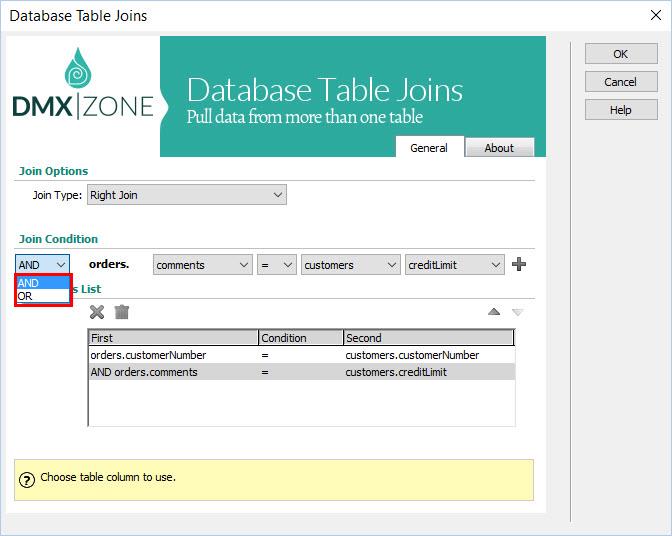Click the First column header
Image resolution: width=672 pixels, height=536 pixels.
pyautogui.click(x=173, y=338)
